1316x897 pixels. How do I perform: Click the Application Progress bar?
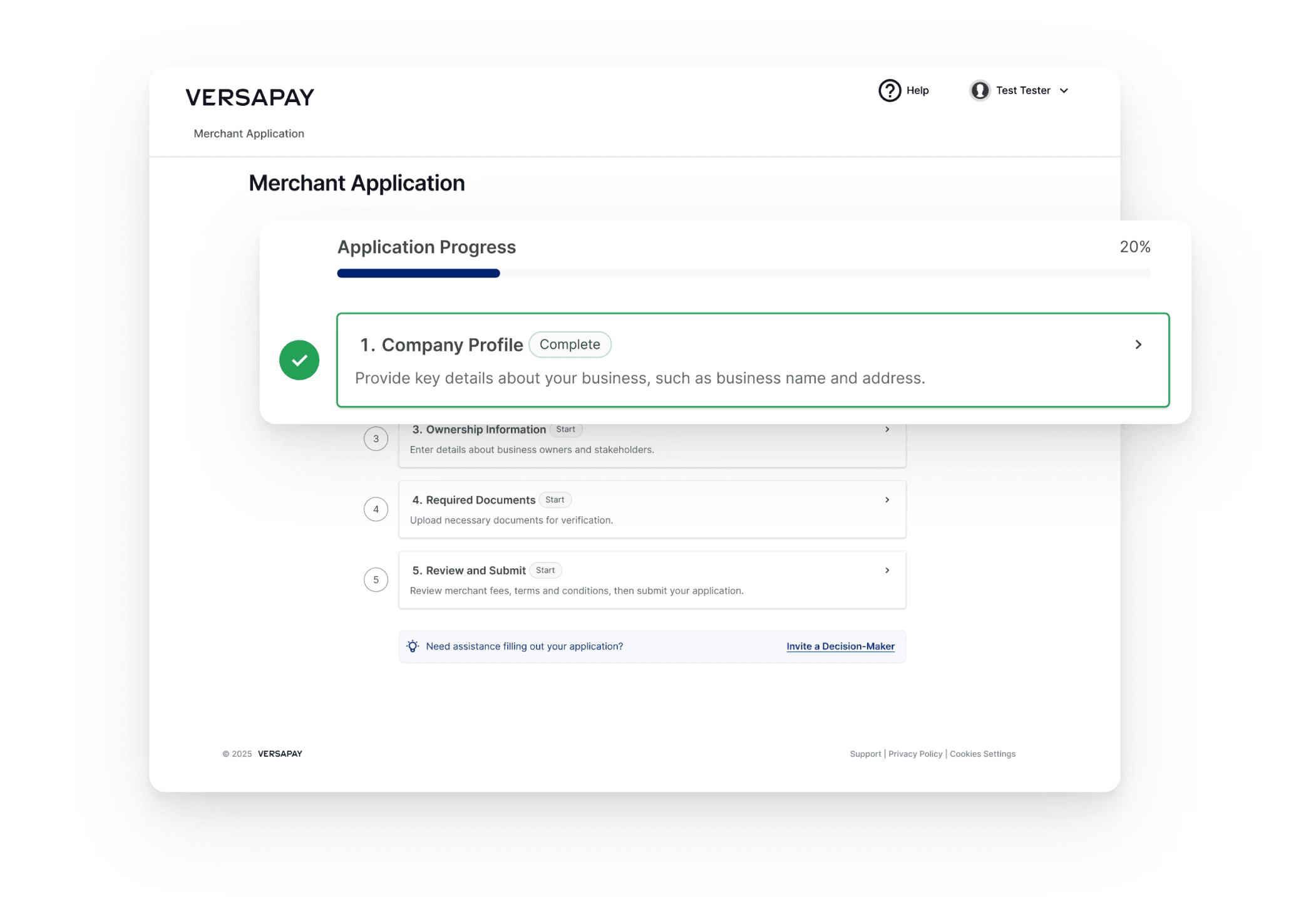pyautogui.click(x=743, y=273)
